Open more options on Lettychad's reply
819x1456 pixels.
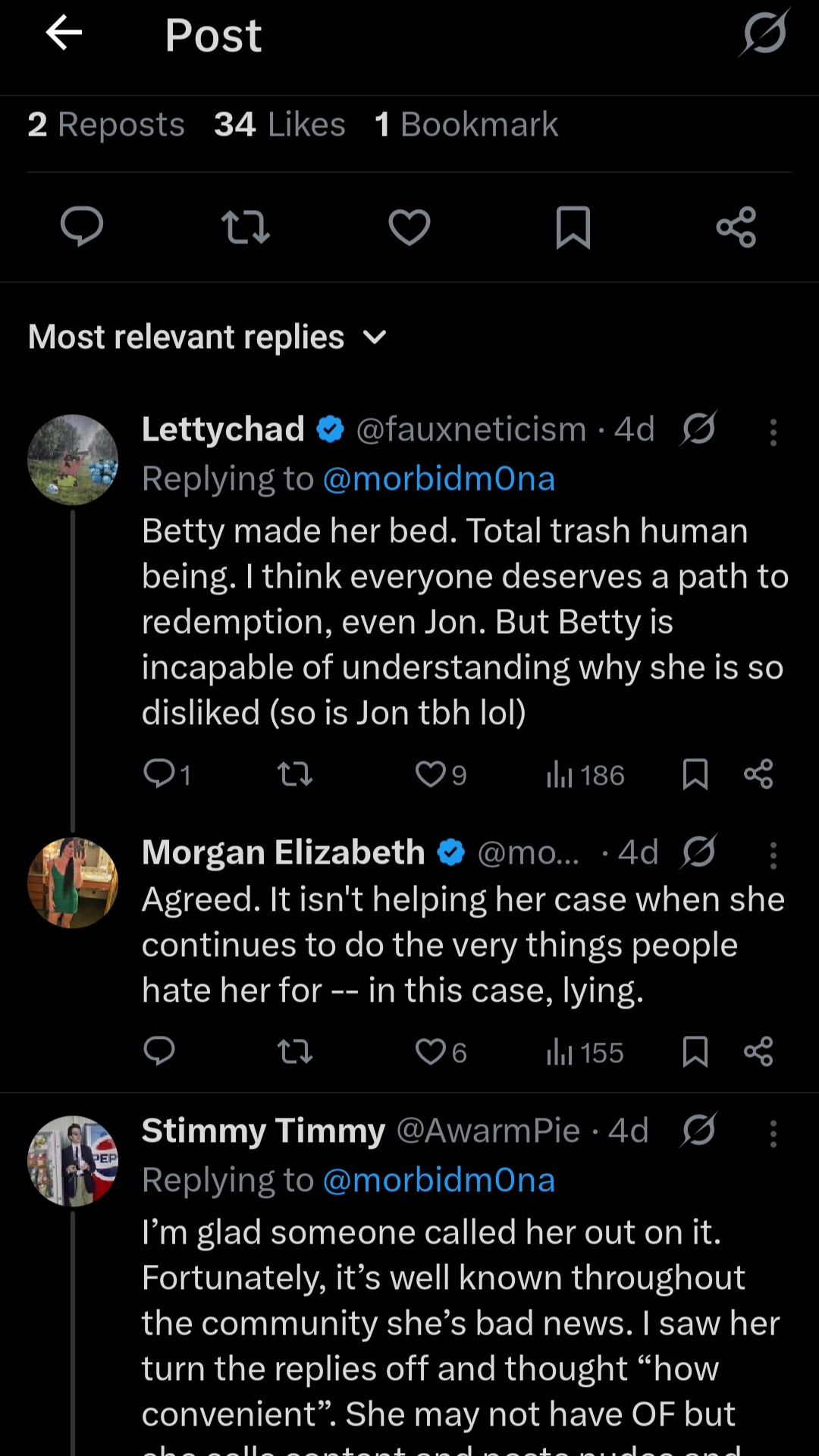(x=773, y=432)
